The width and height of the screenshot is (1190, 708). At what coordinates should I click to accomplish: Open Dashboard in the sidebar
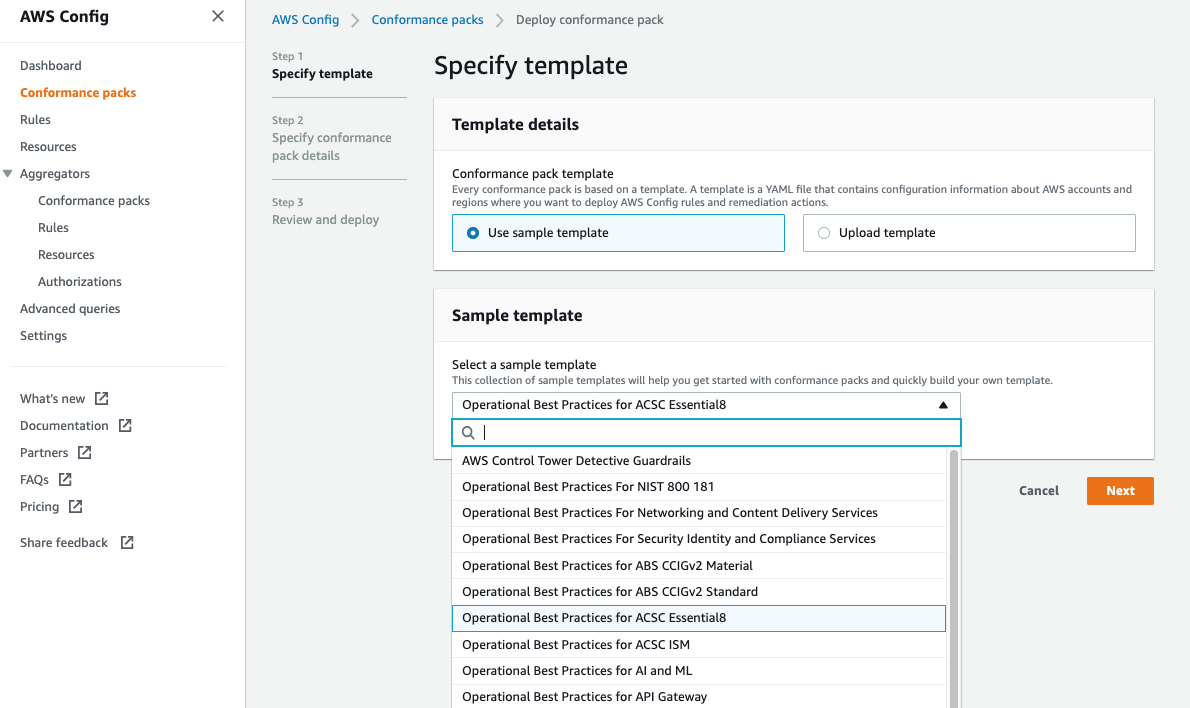tap(51, 65)
